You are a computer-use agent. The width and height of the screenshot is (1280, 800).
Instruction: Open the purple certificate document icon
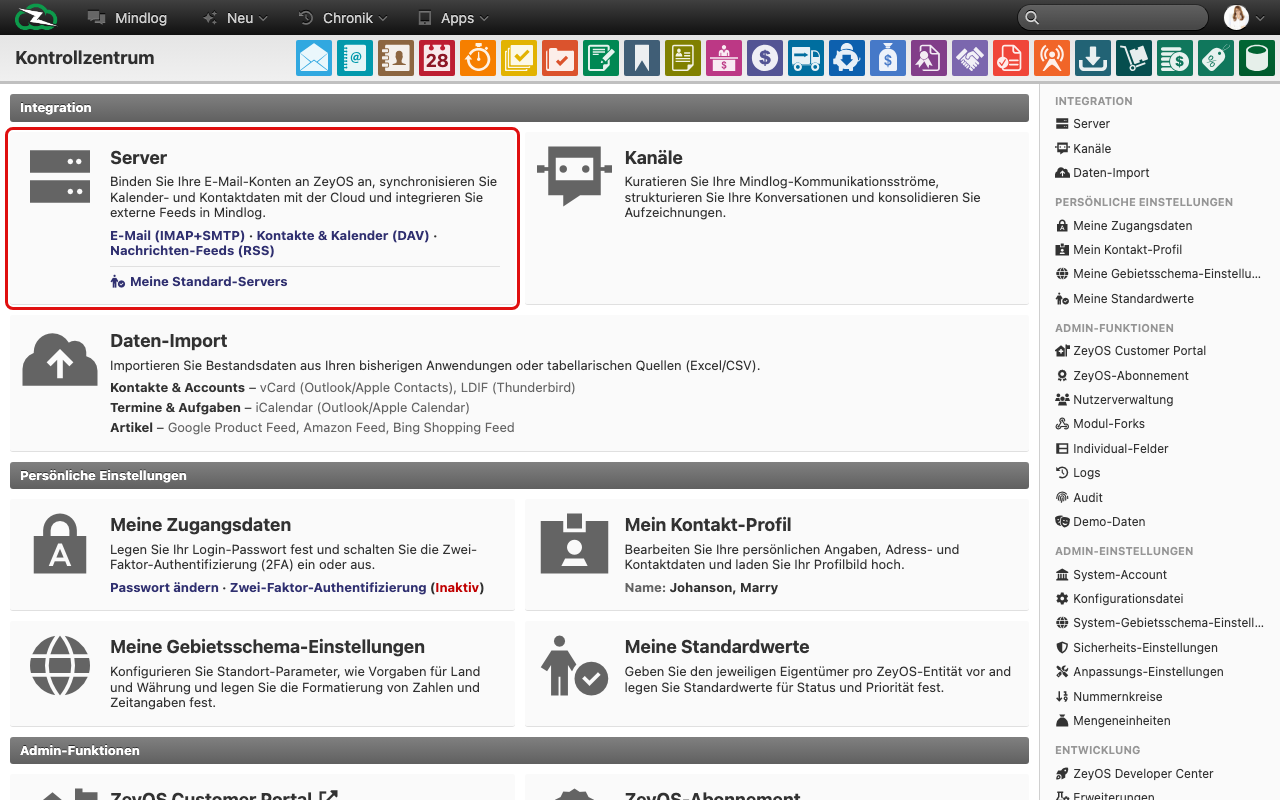pos(929,58)
